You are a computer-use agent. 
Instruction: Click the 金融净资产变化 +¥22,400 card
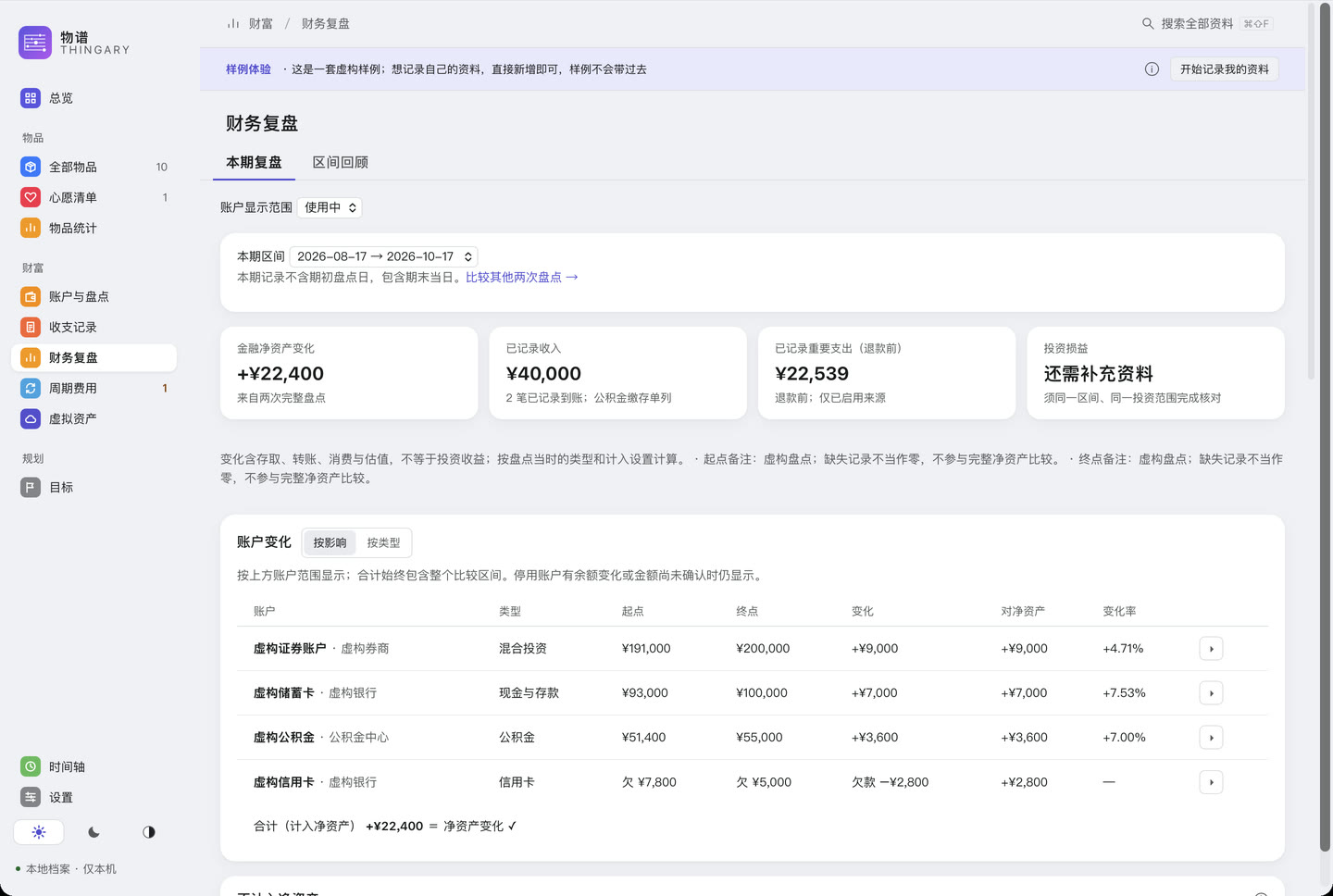tap(349, 373)
